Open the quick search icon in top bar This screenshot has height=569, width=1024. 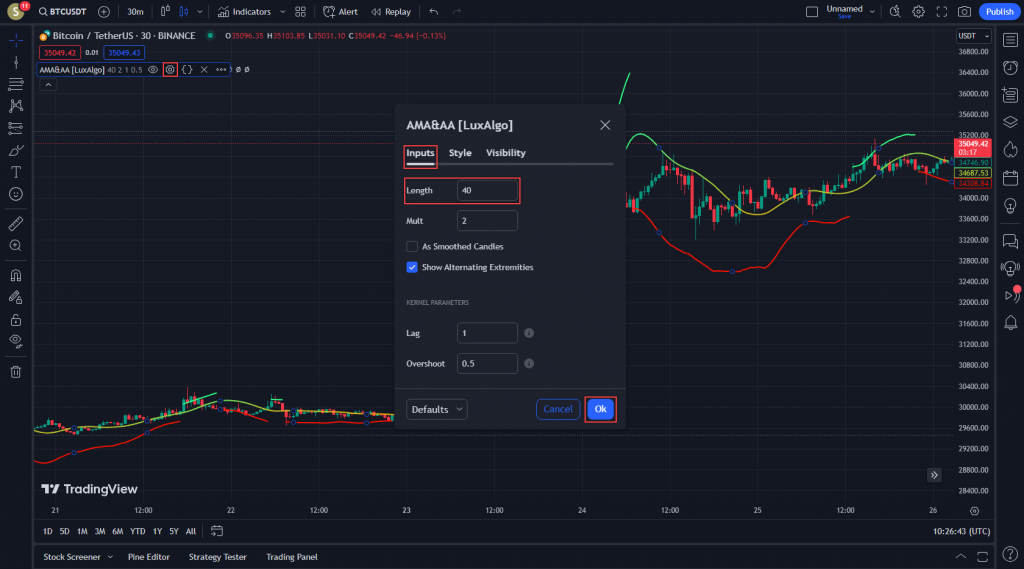[895, 12]
